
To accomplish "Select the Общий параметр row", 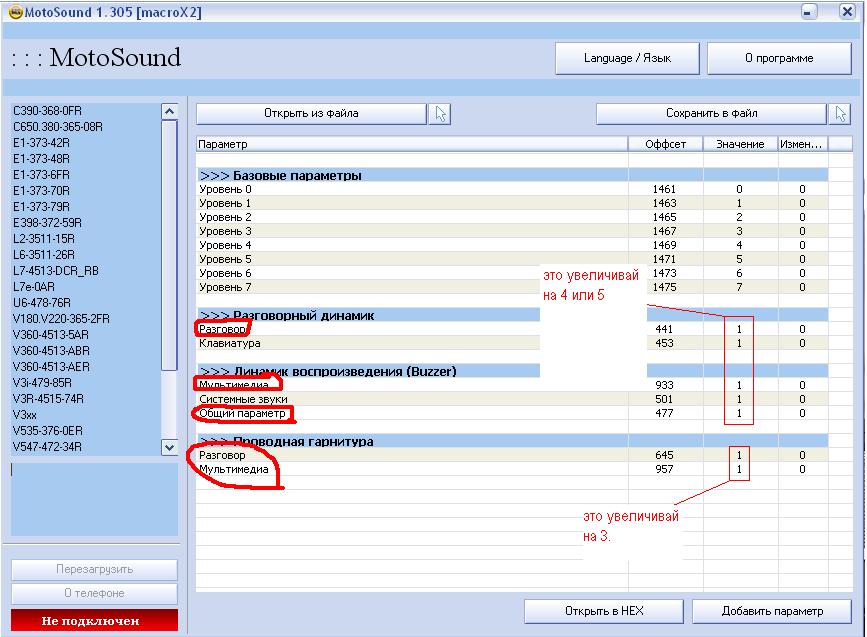I will pyautogui.click(x=512, y=413).
